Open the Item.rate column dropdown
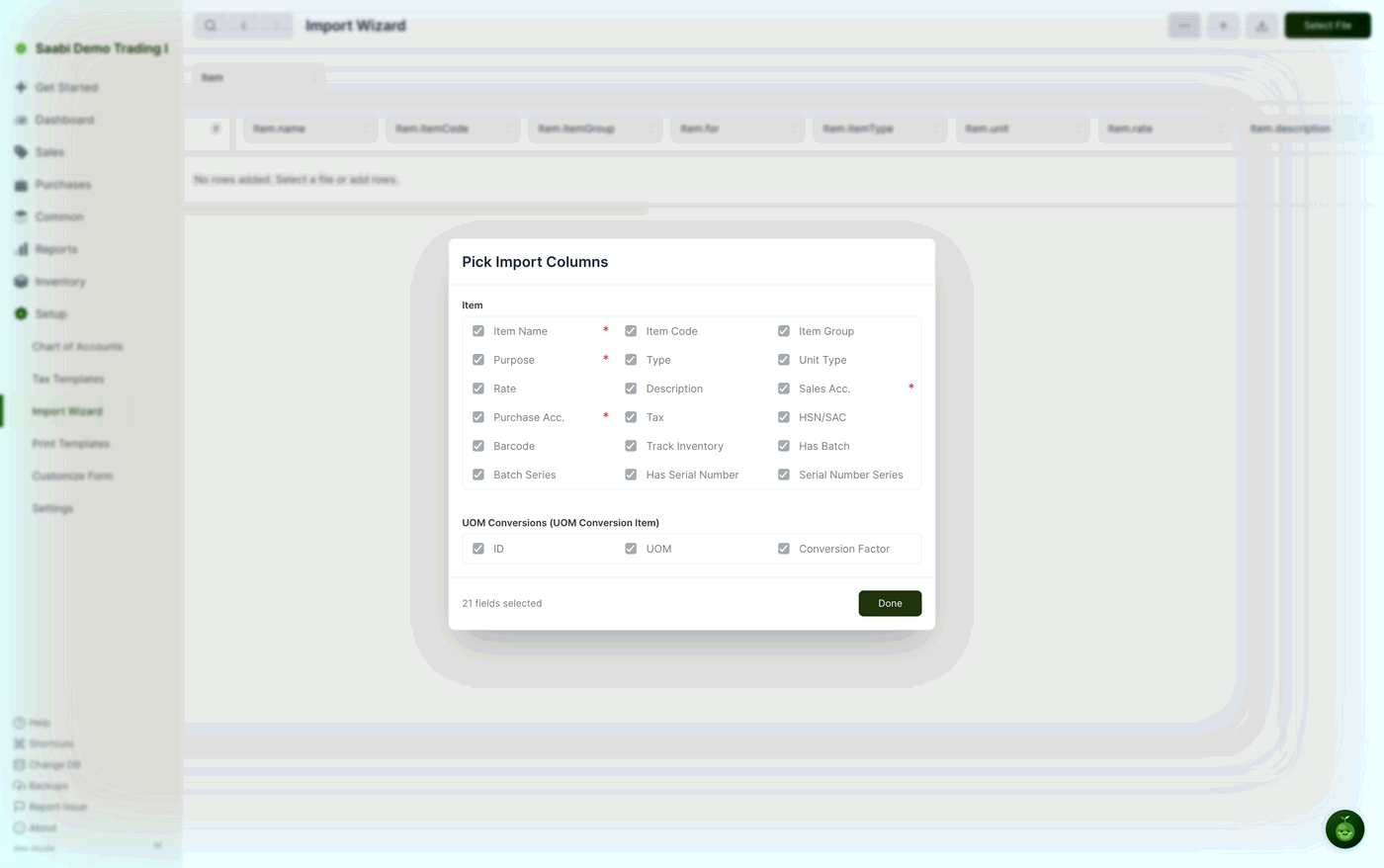The image size is (1384, 868). coord(1165,129)
